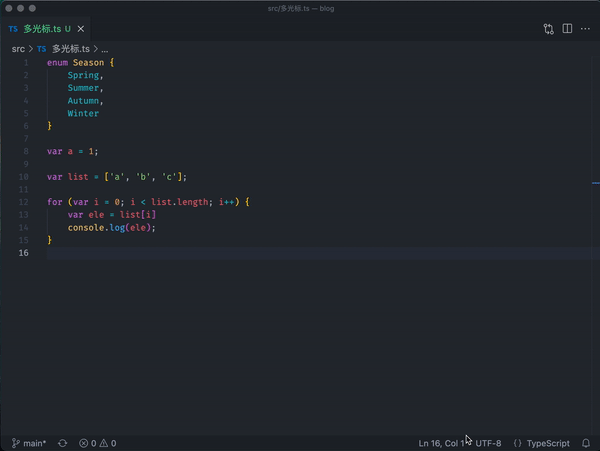Click the ele variable on line 13
The width and height of the screenshot is (600, 451).
coord(96,215)
